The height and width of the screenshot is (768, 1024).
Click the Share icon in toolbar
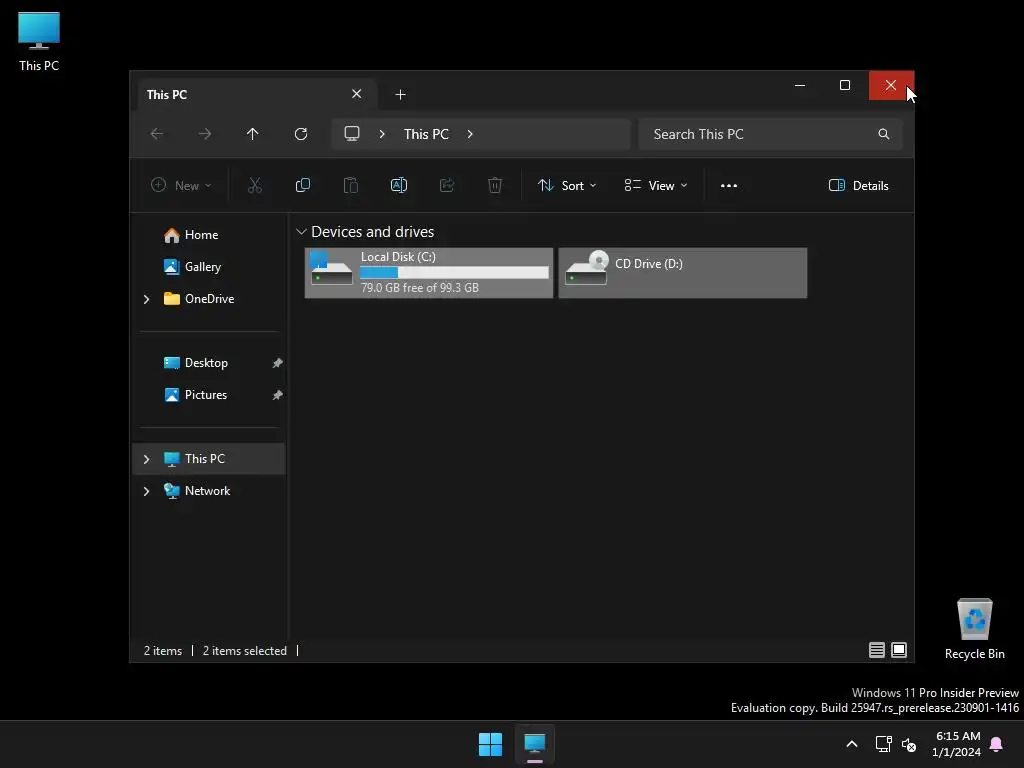coord(447,185)
